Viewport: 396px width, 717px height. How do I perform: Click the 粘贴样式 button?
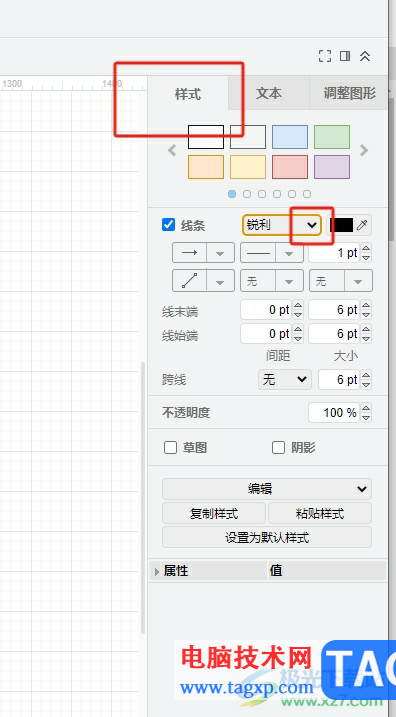pyautogui.click(x=320, y=514)
